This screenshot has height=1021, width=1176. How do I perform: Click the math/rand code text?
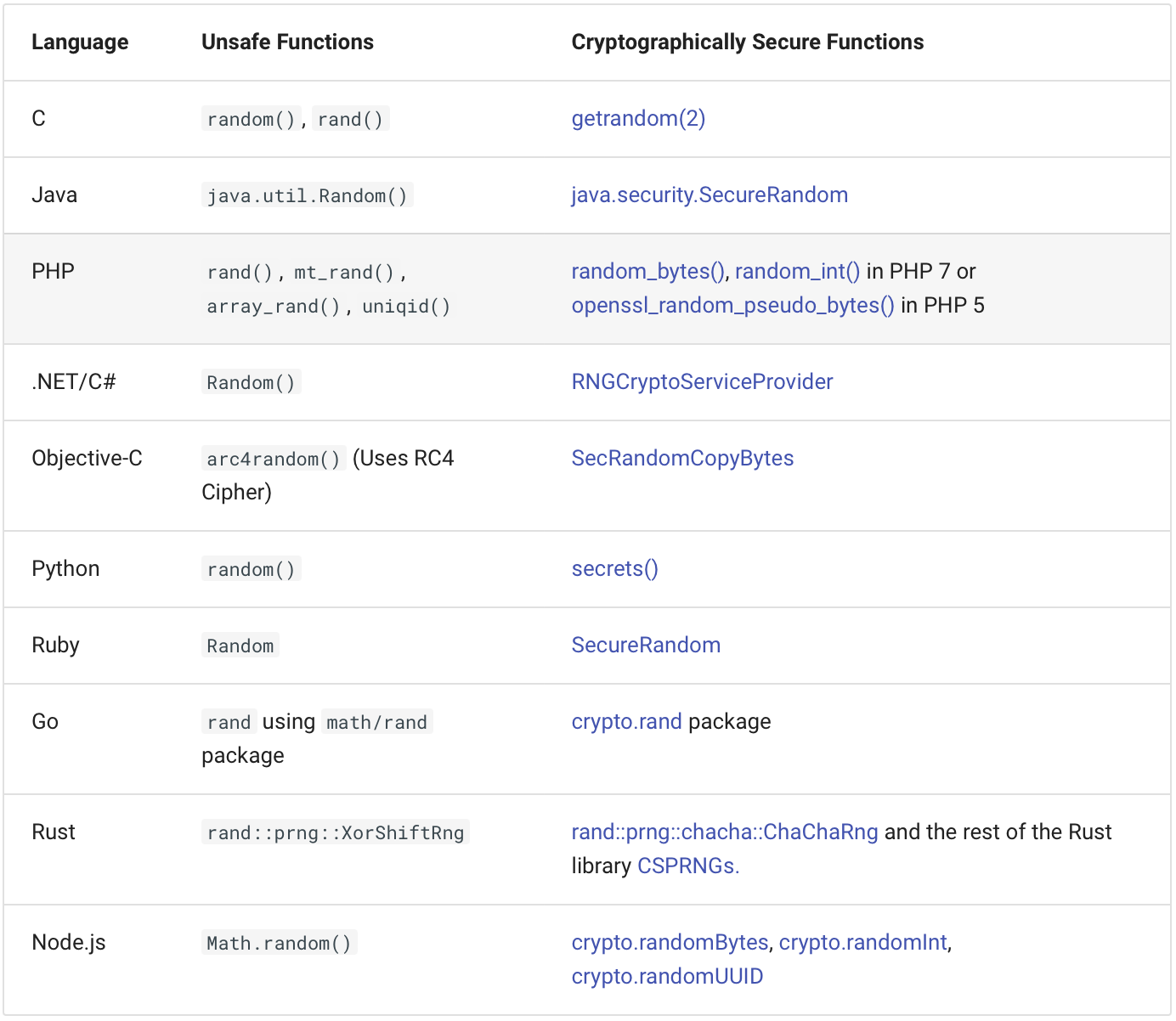pos(377,722)
